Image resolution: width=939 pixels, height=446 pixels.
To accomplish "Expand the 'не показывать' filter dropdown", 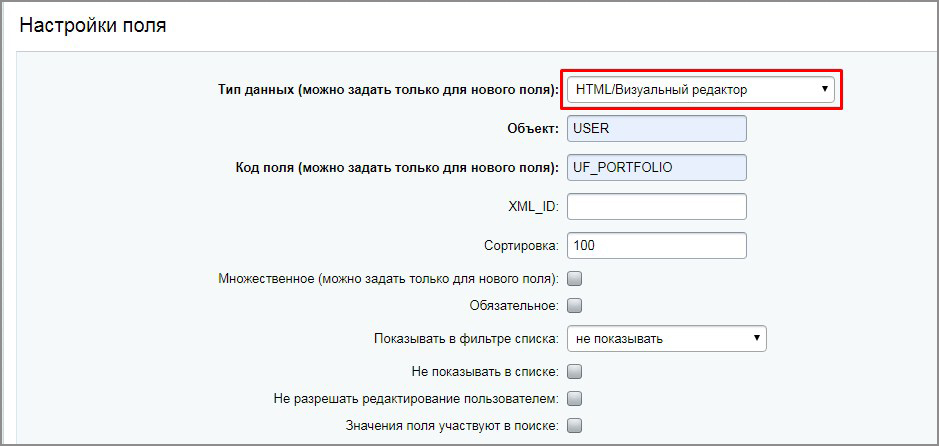I will click(666, 339).
